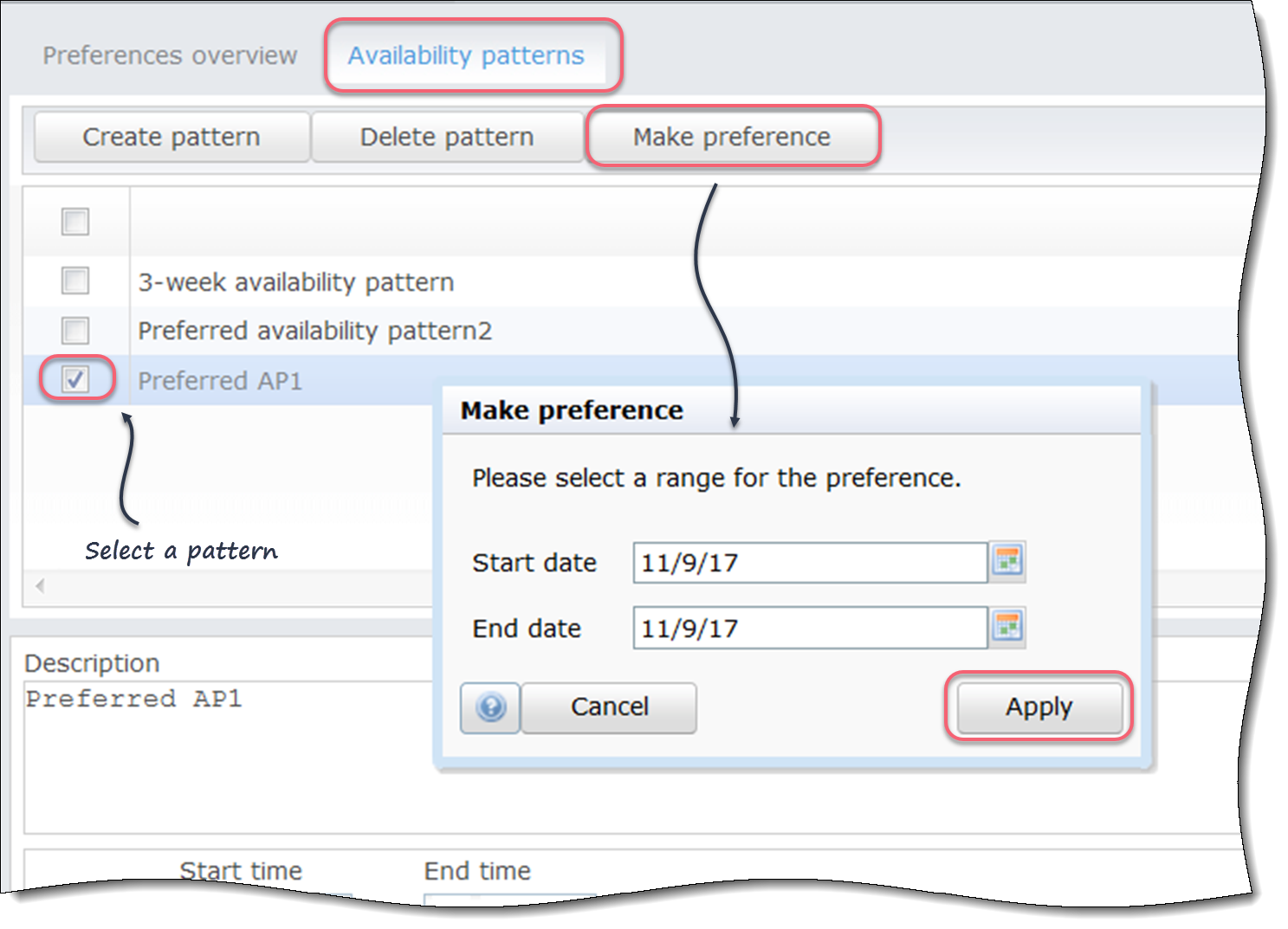Open the End date calendar picker
This screenshot has height=929, width=1288.
tap(1007, 628)
